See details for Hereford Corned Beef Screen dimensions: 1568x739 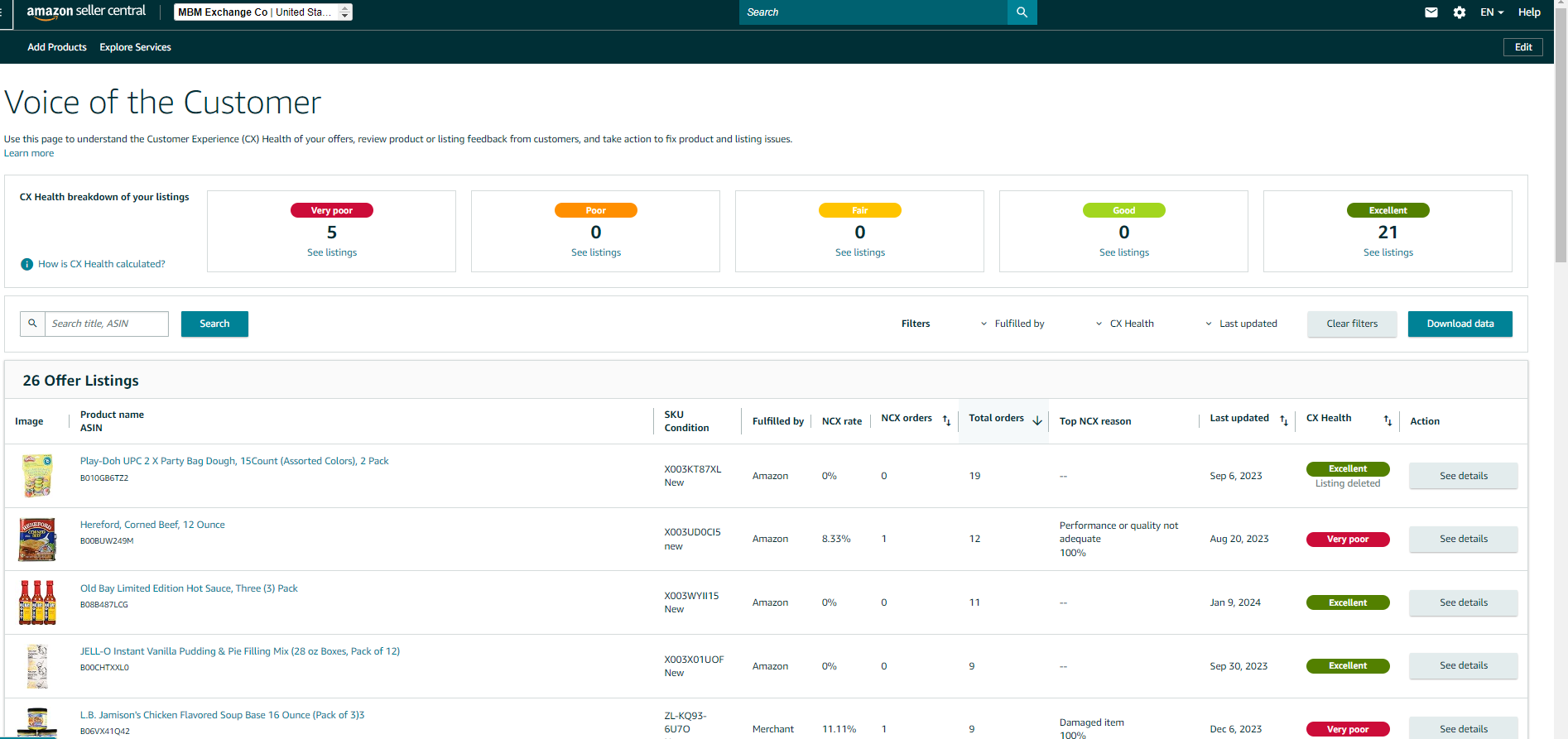click(1464, 539)
